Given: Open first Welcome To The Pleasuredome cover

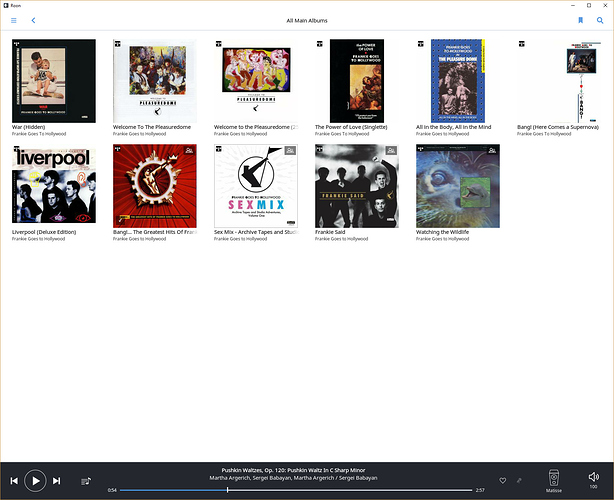Looking at the screenshot, I should [155, 81].
